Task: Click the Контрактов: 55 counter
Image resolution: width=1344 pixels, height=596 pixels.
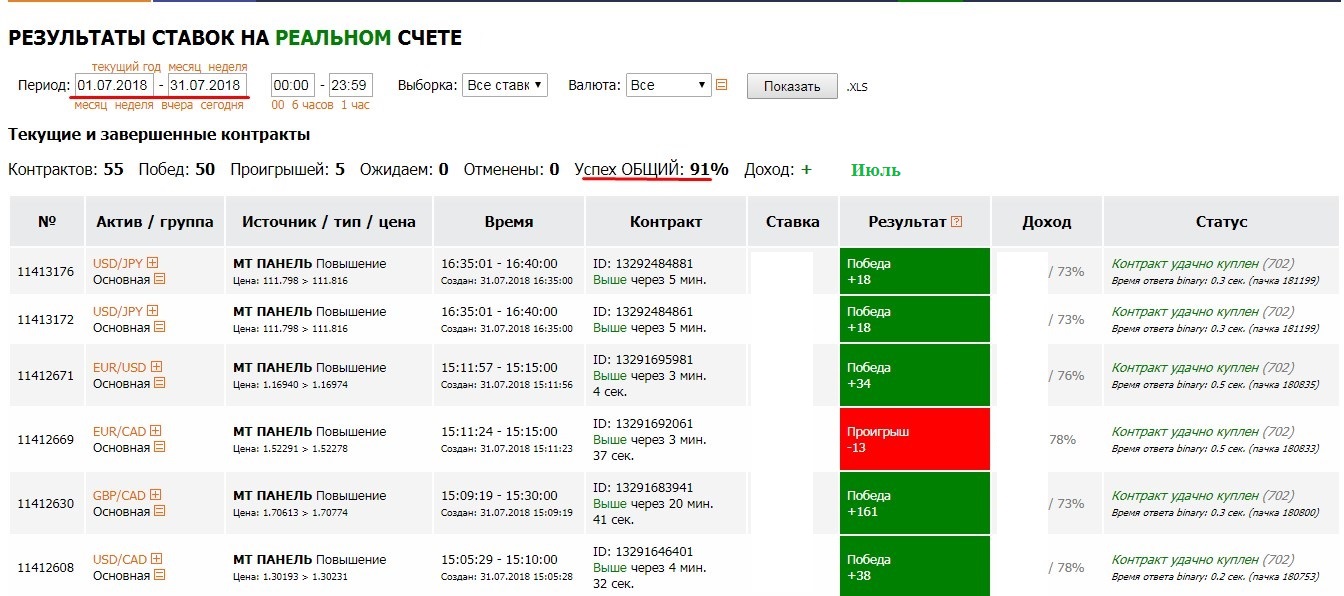Action: pos(66,169)
